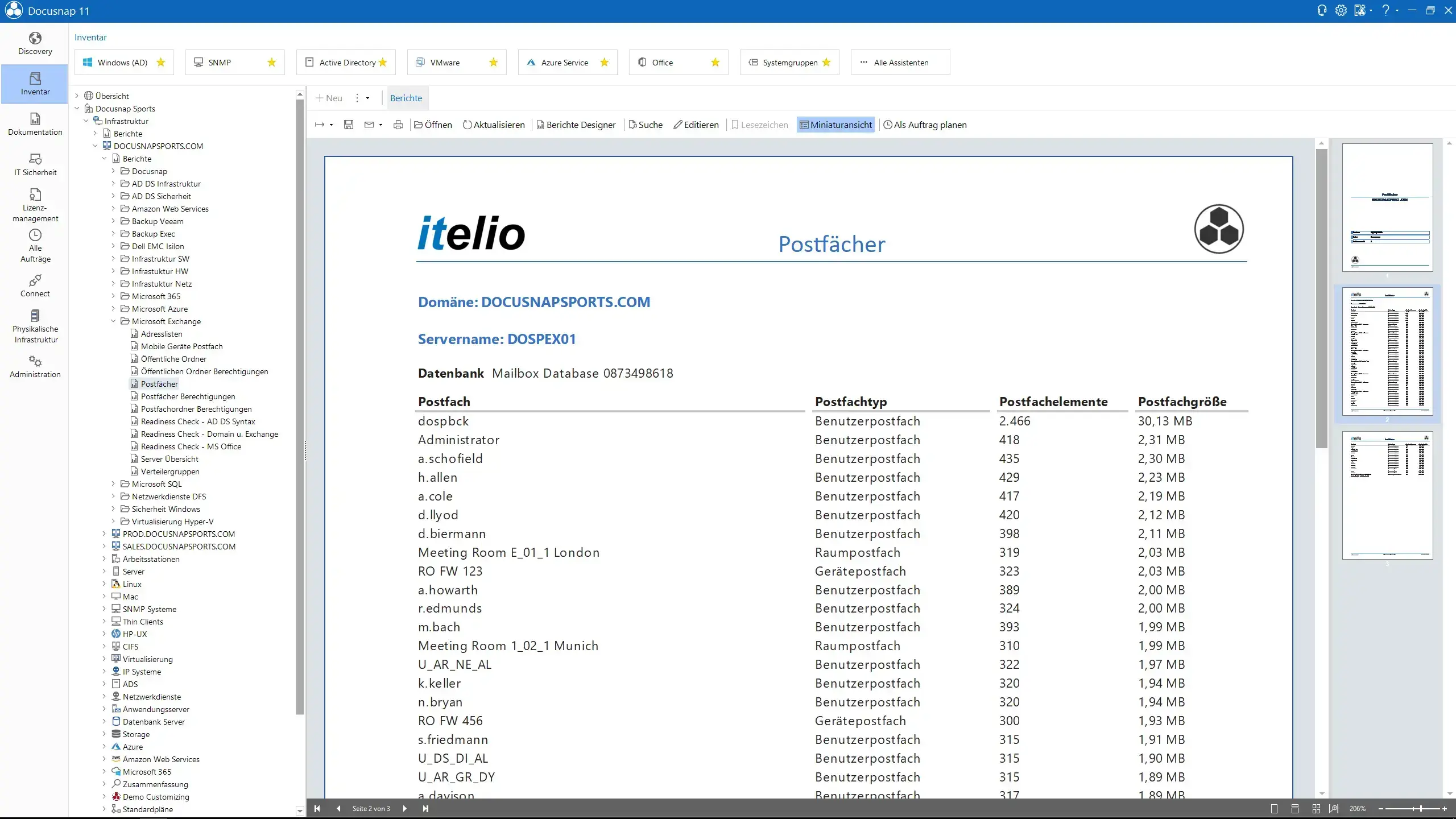Open the IT Sicherheit module
1456x819 pixels.
[x=35, y=165]
